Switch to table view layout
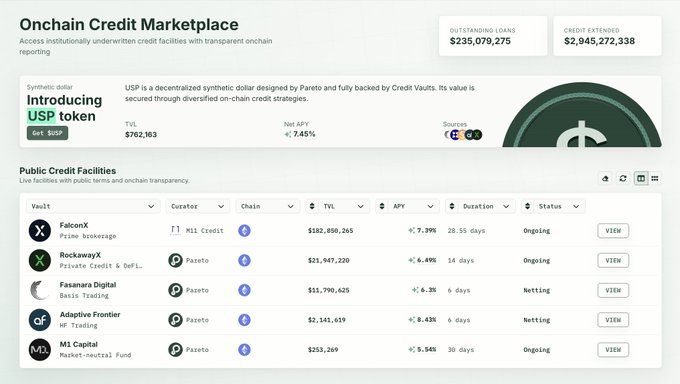This screenshot has height=384, width=680. point(641,178)
